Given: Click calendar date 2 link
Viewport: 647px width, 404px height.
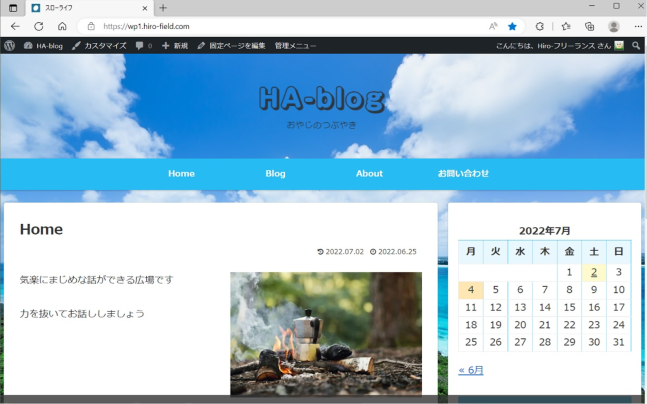Looking at the screenshot, I should point(594,272).
